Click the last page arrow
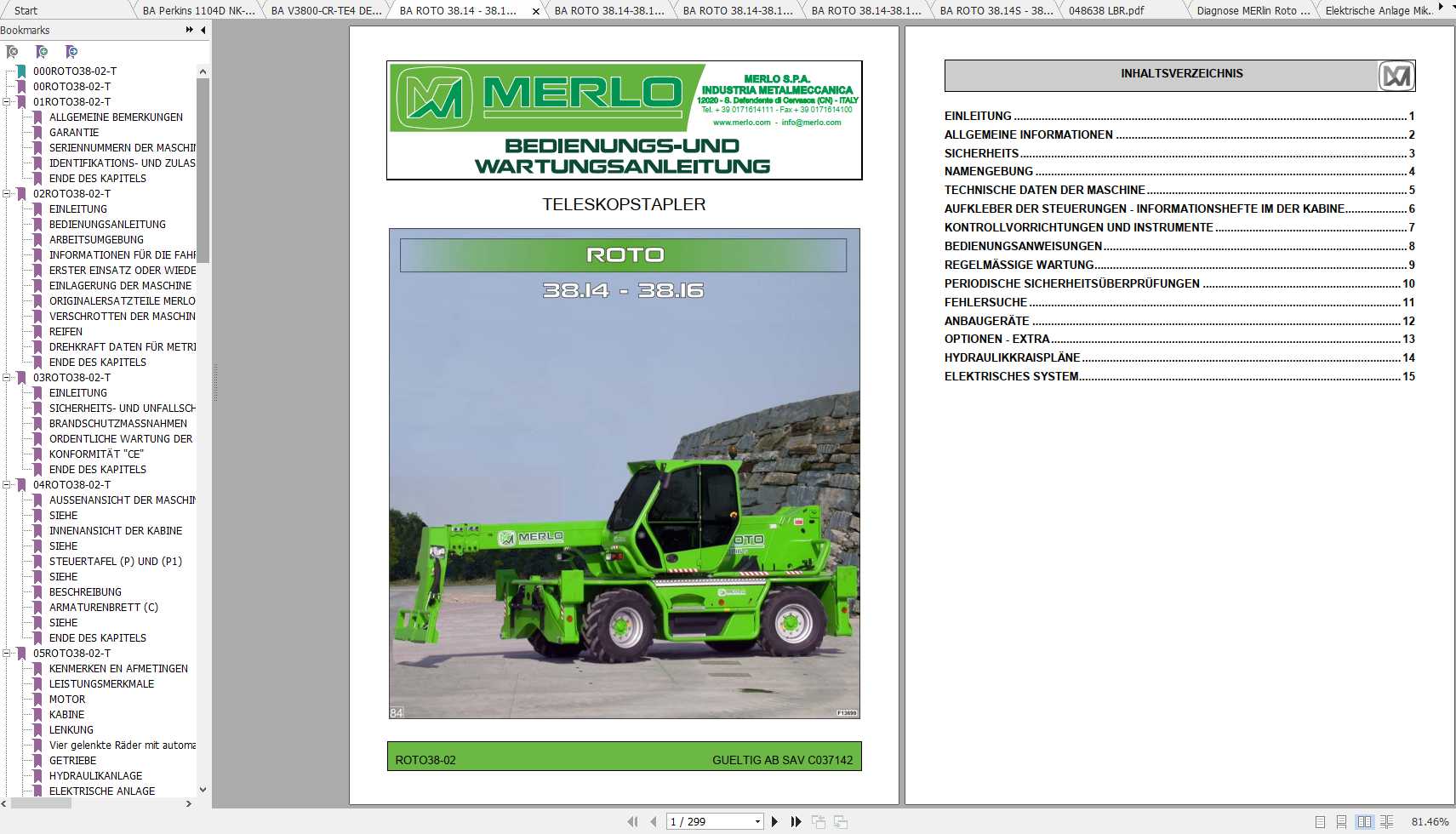1456x834 pixels. 796,821
